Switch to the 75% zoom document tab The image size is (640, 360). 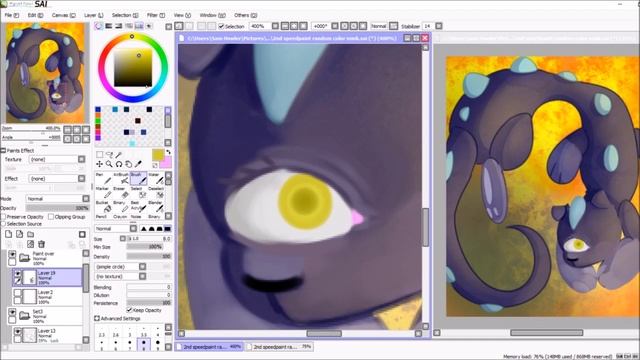pos(280,347)
